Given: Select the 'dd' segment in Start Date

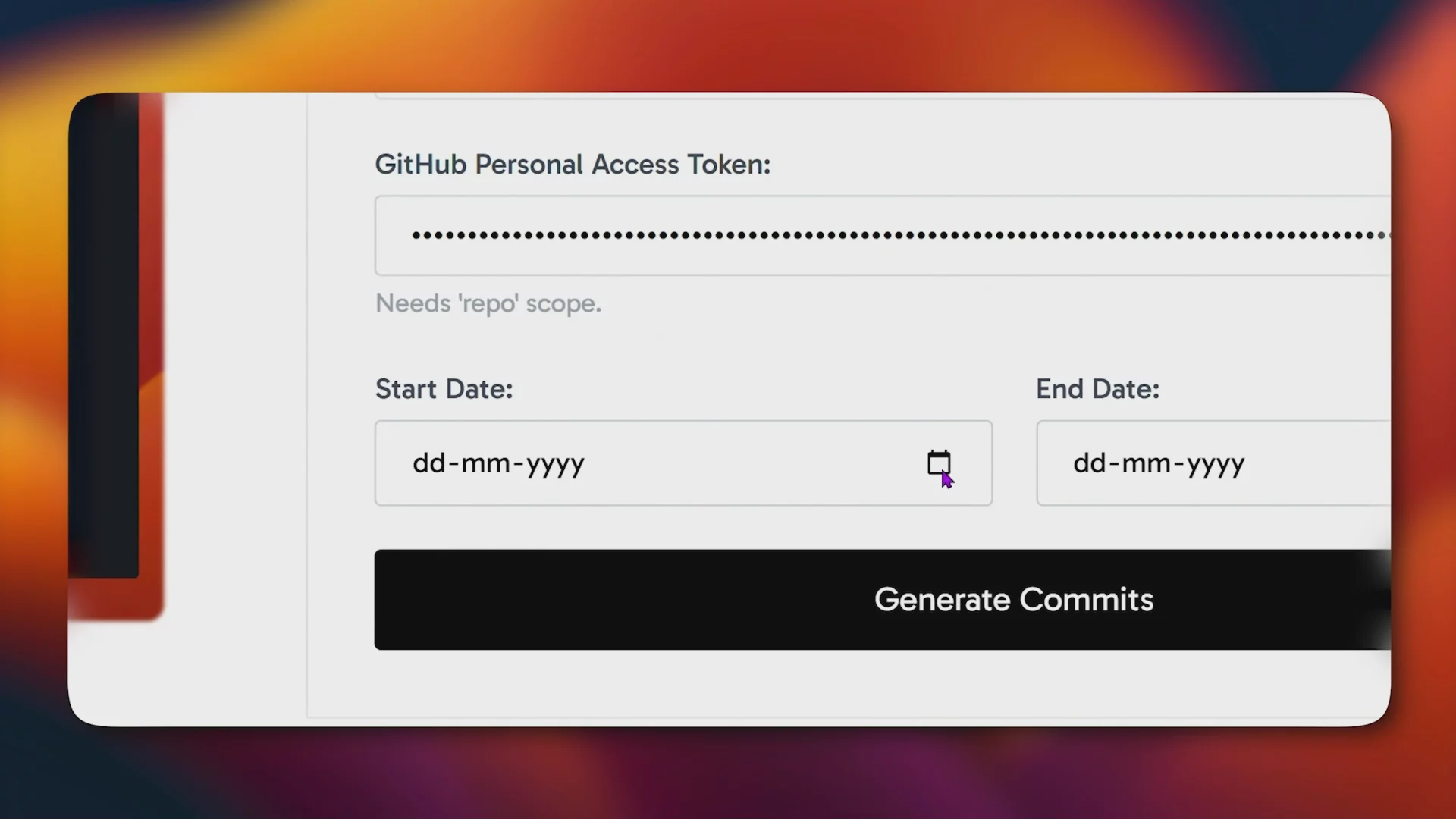Looking at the screenshot, I should (x=428, y=463).
